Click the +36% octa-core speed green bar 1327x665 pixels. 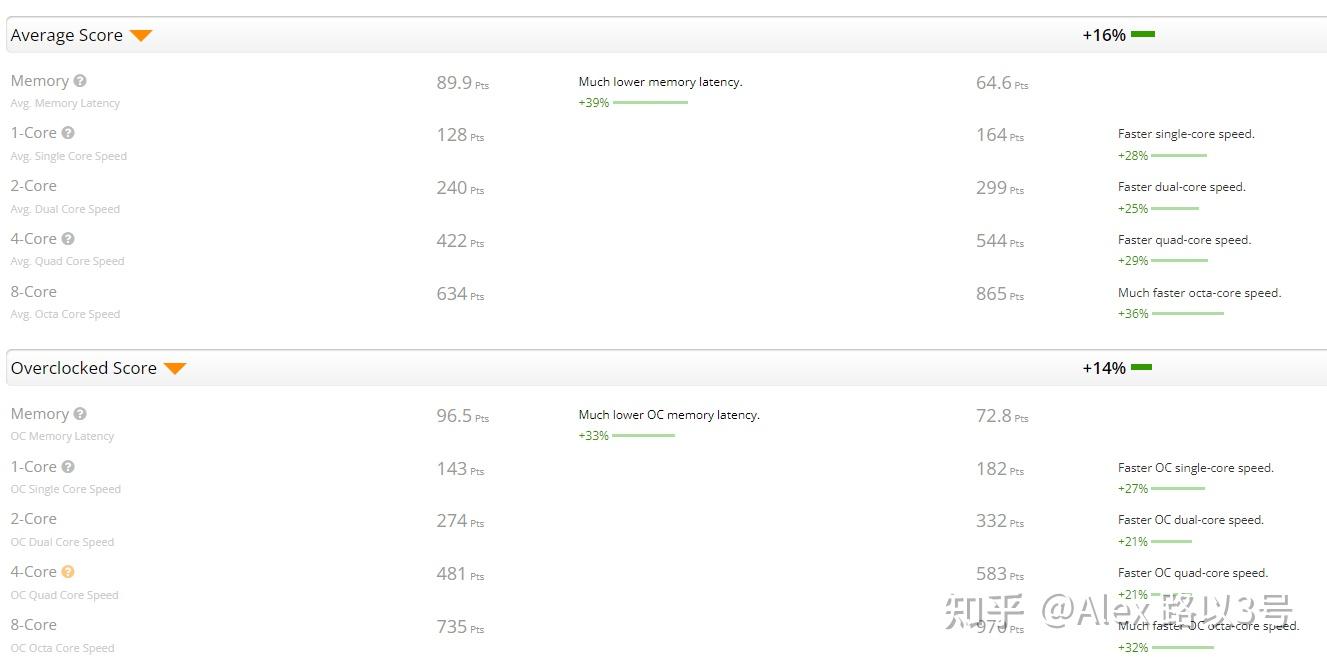pos(1187,314)
